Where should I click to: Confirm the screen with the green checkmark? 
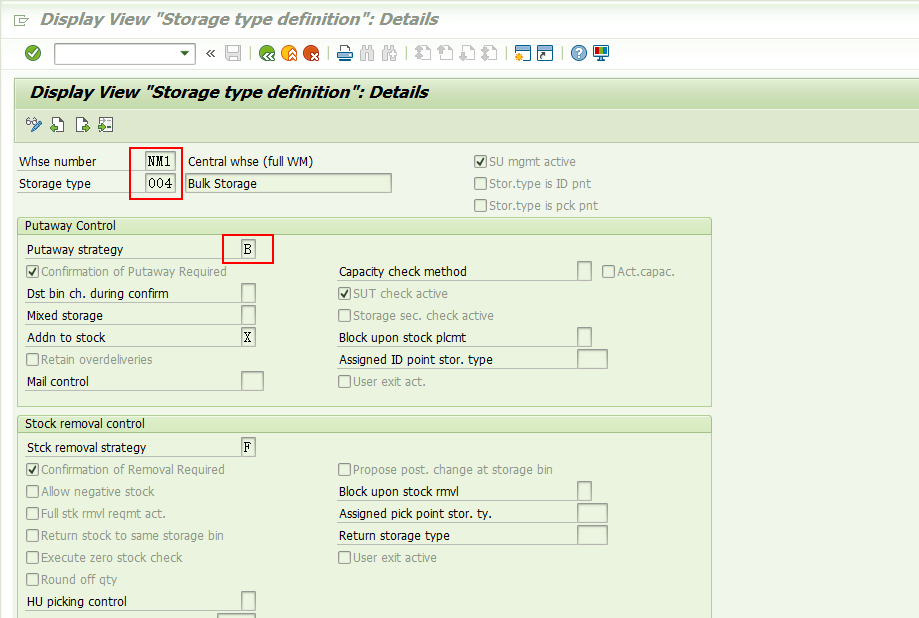coord(32,54)
